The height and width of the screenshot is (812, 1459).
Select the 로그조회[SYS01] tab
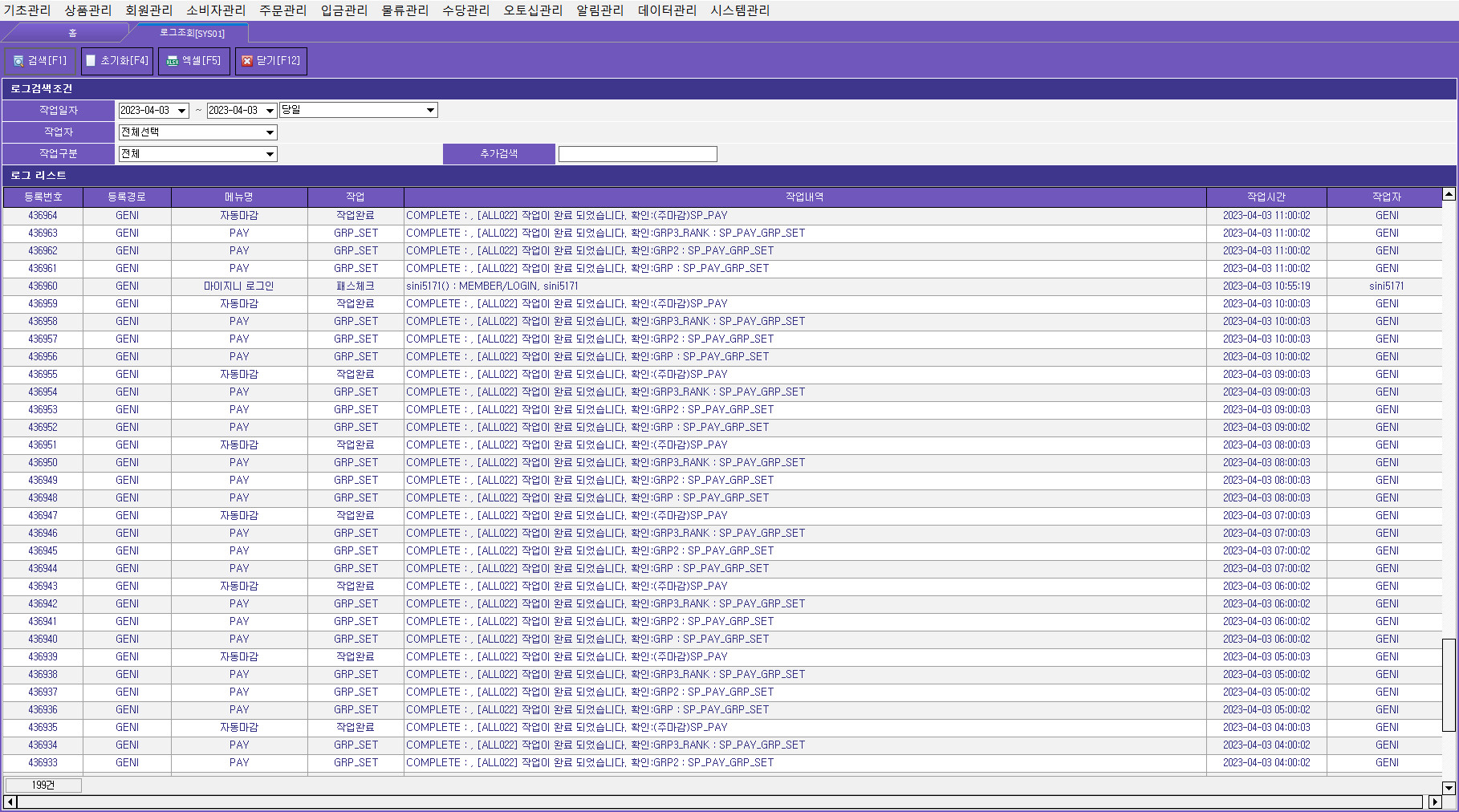point(192,33)
